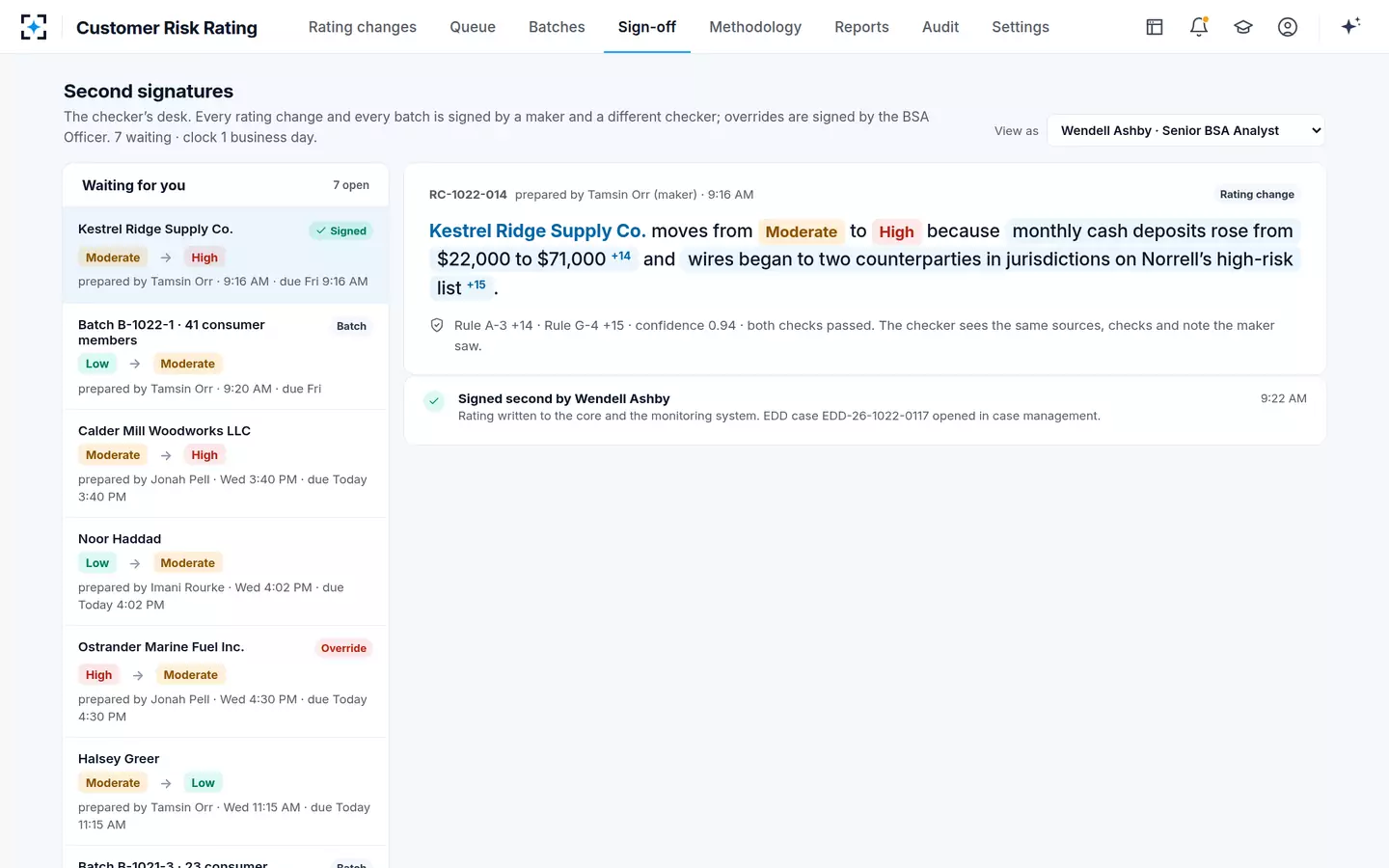This screenshot has height=868, width=1389.
Task: Click the 7 open count
Action: [351, 185]
